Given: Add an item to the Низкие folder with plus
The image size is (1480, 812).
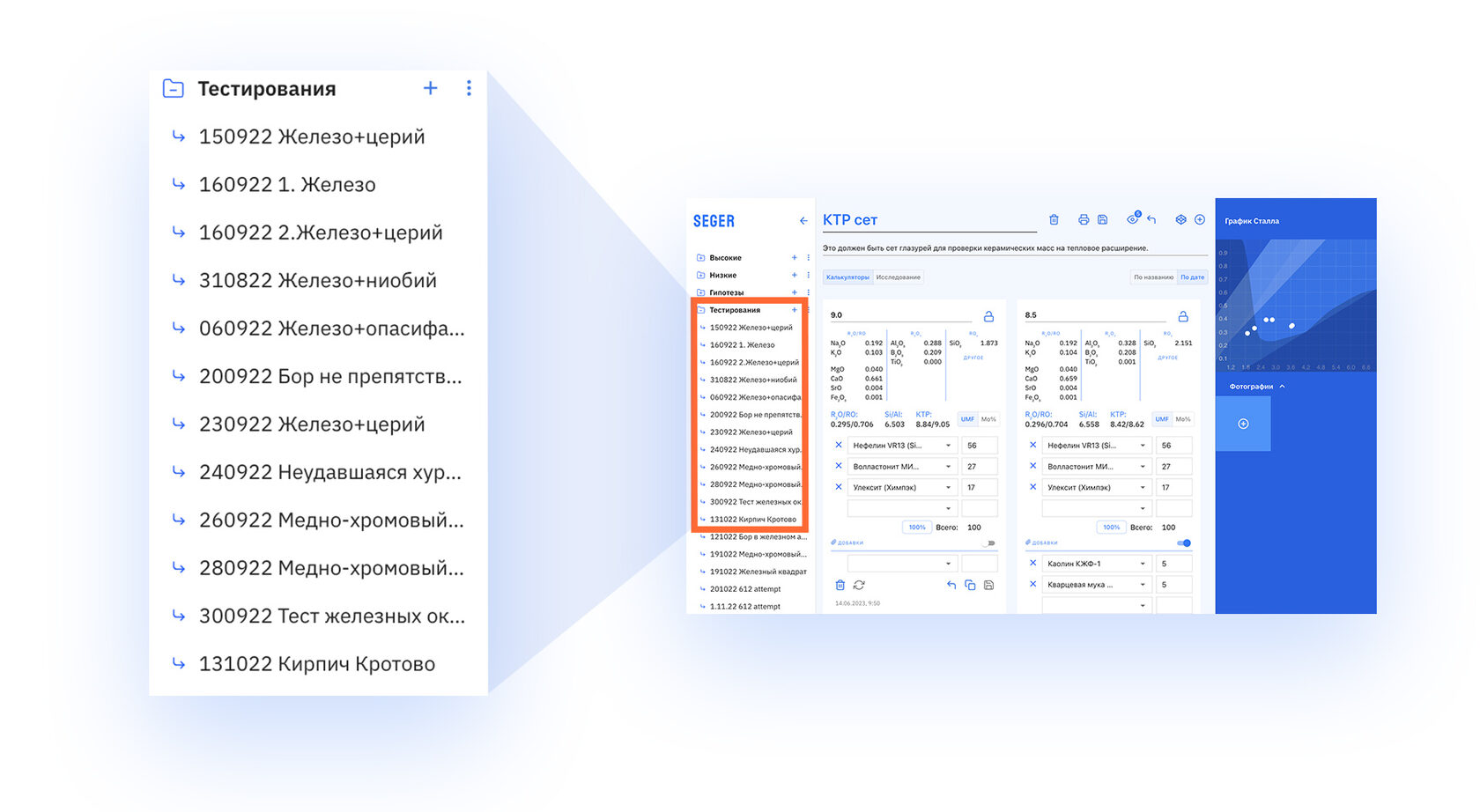Looking at the screenshot, I should coord(794,276).
